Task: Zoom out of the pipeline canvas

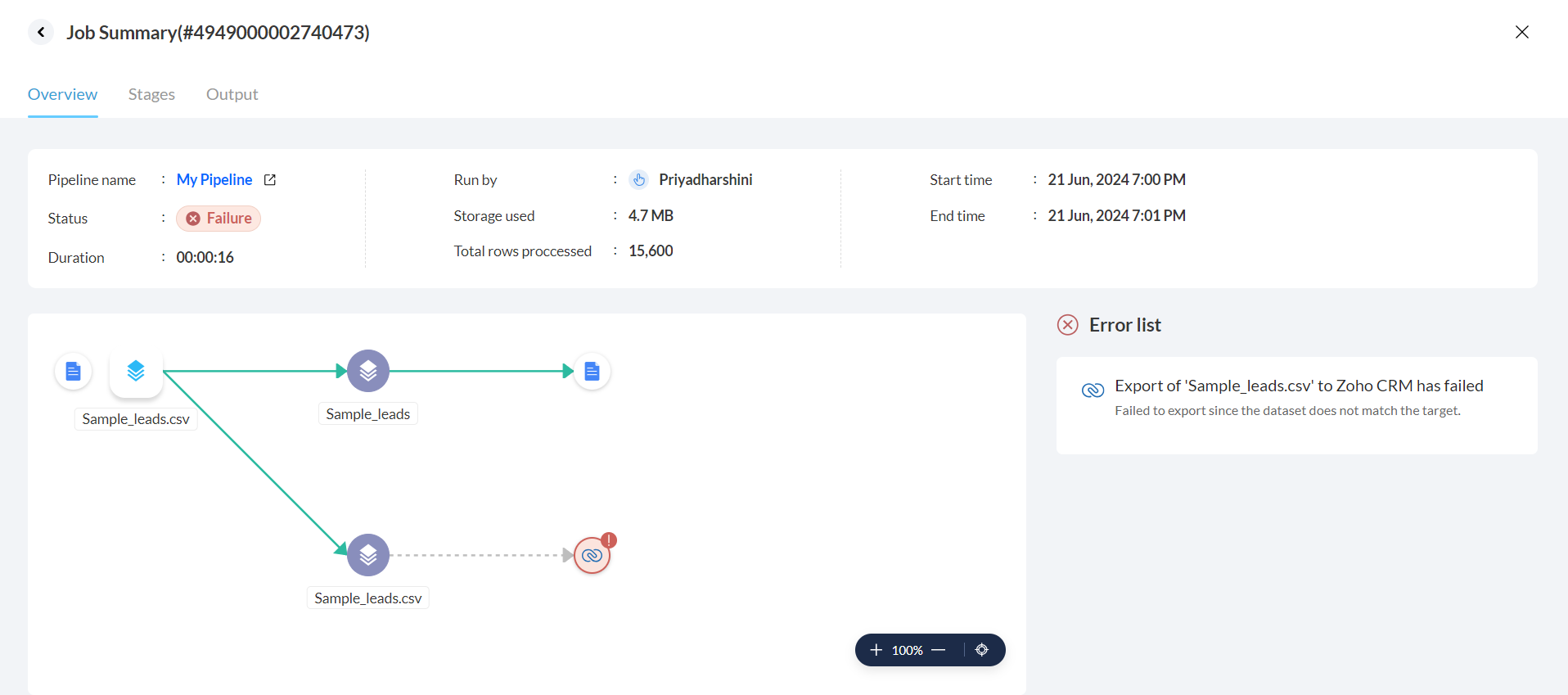Action: click(x=939, y=650)
